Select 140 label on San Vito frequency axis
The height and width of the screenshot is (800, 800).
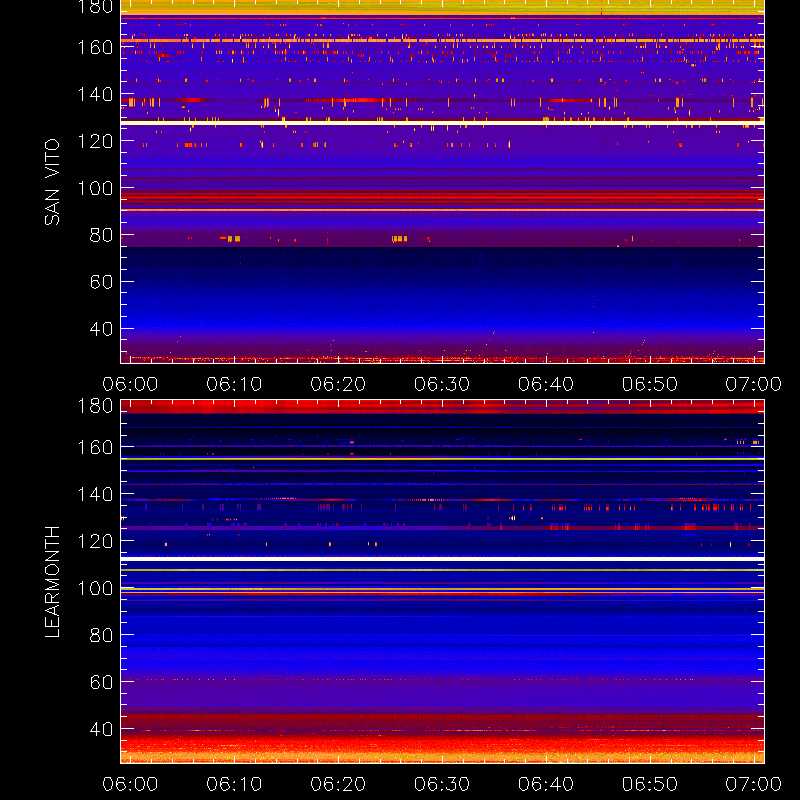[x=95, y=94]
